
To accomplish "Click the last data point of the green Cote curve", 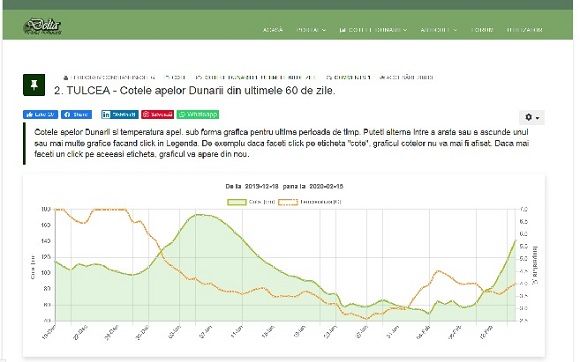I will 515,241.
